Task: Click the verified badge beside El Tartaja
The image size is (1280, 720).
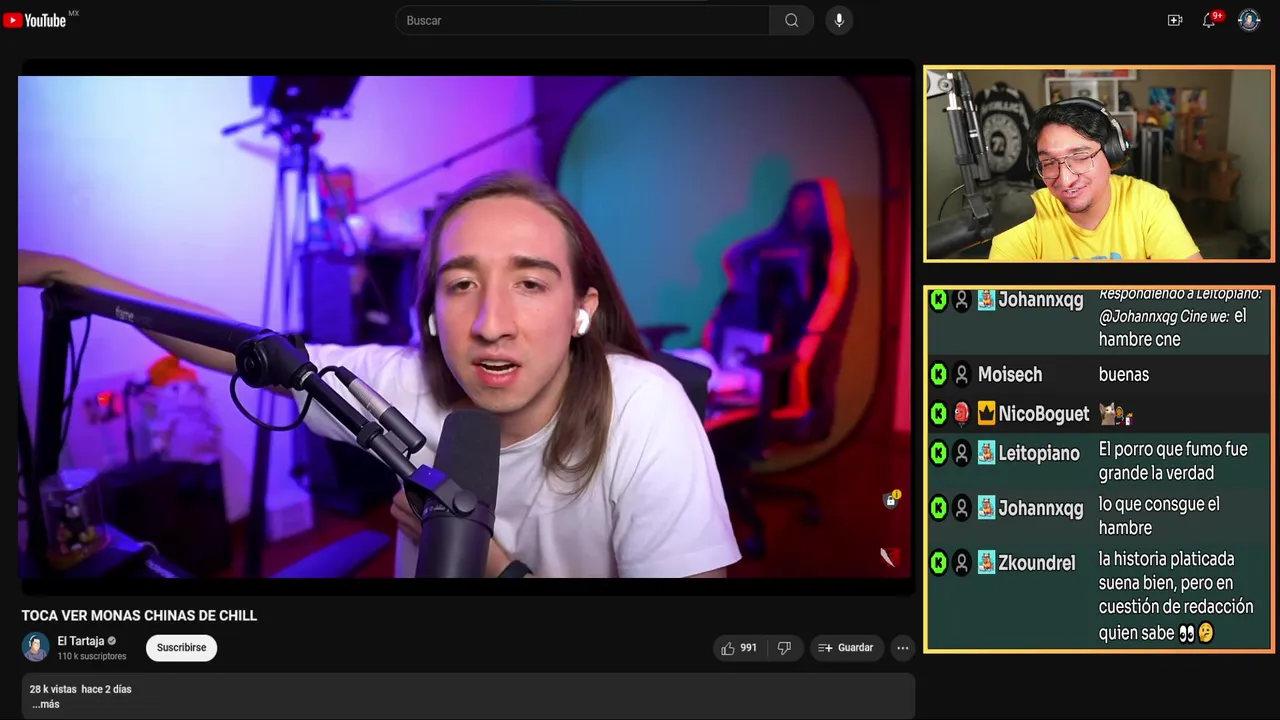Action: coord(112,641)
